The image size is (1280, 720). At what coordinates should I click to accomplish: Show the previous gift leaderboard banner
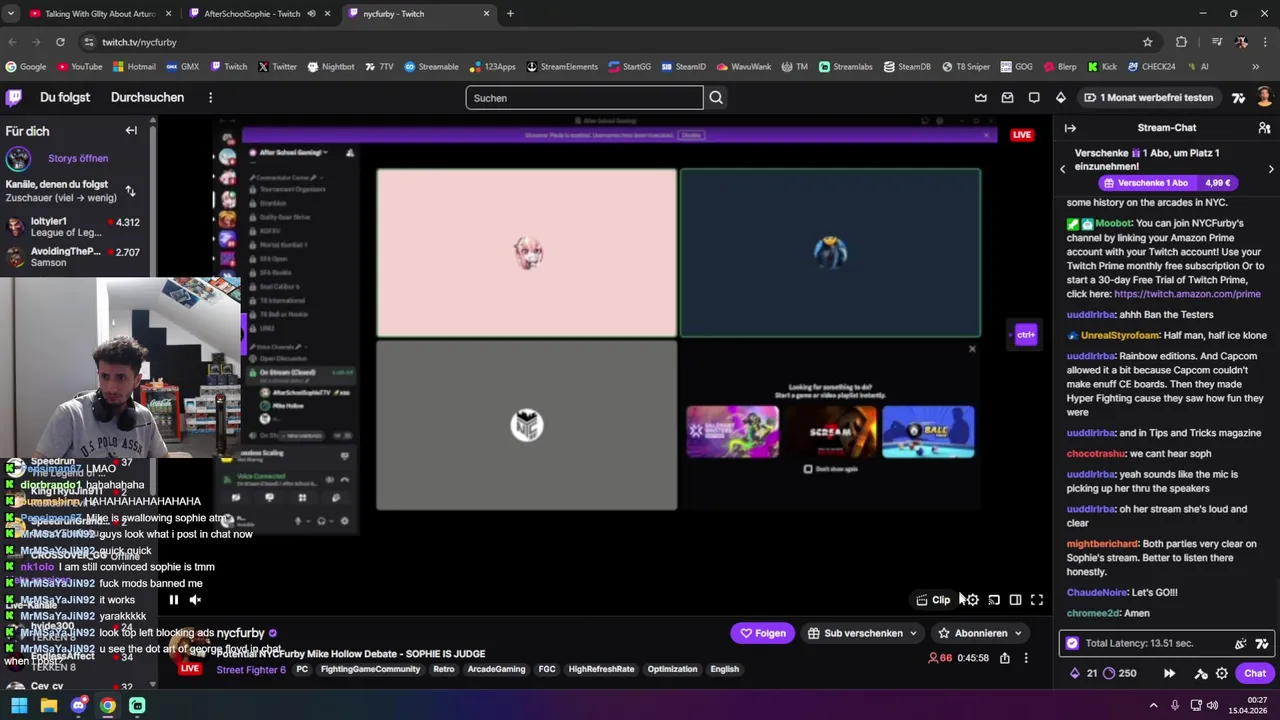coord(1063,169)
